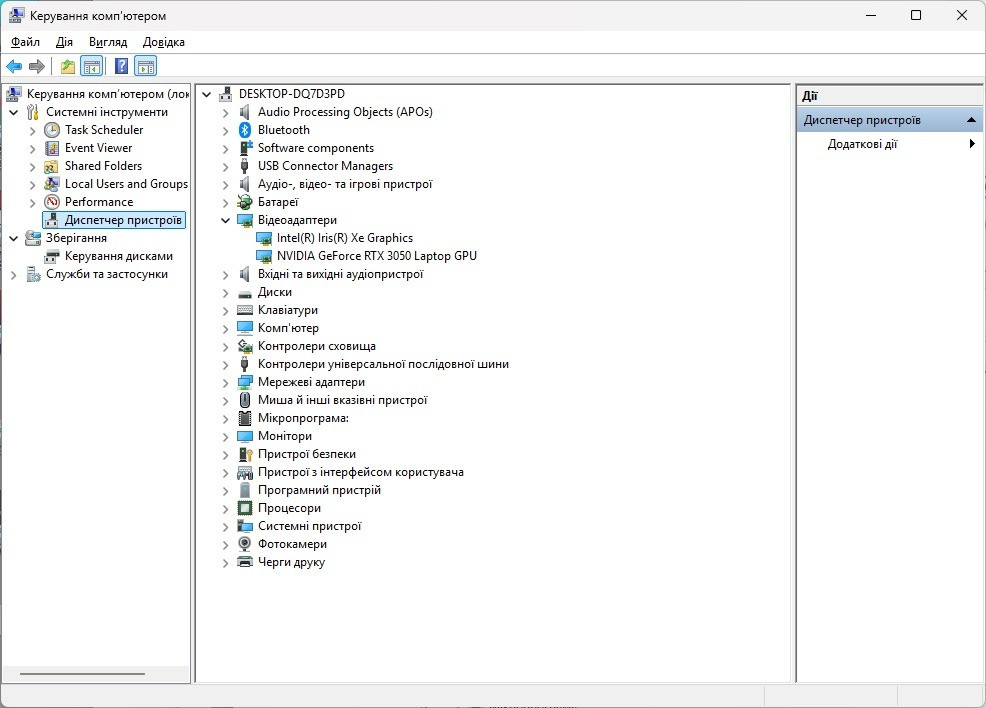Expand the Процесори device category
Viewport: 986px width, 708px height.
click(x=226, y=508)
